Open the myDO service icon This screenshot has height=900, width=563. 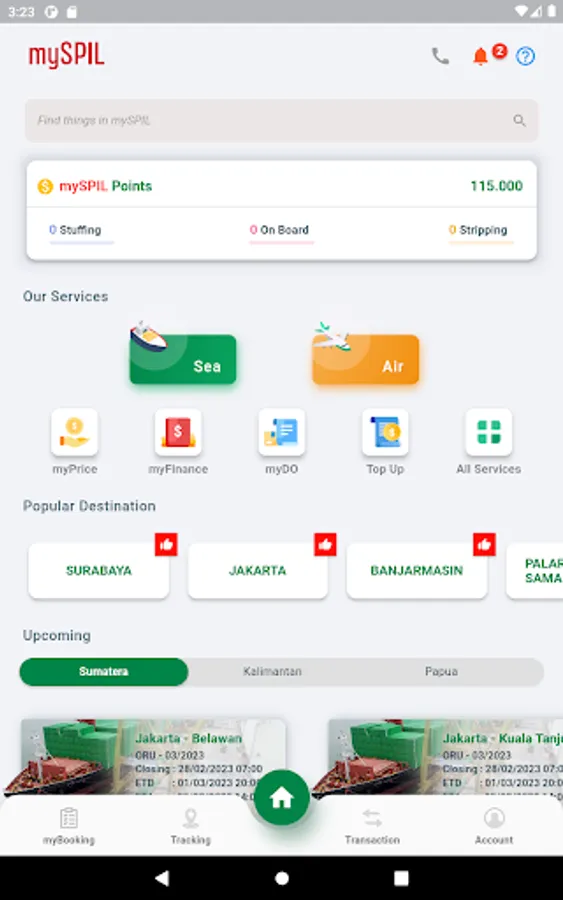[281, 432]
